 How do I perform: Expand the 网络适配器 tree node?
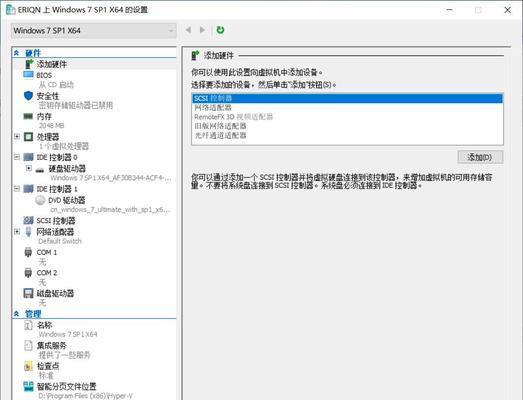(17, 231)
